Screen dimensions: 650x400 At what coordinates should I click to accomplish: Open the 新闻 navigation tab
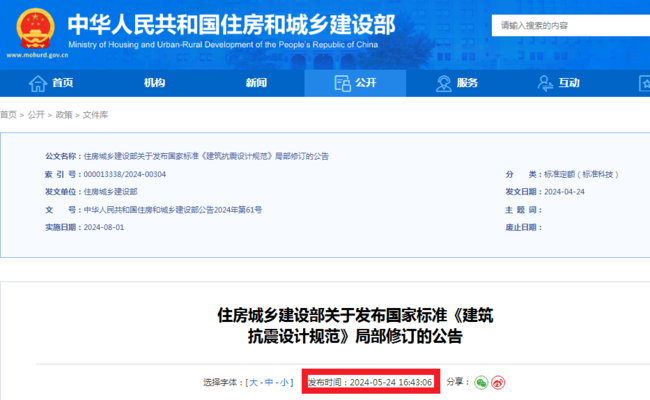pyautogui.click(x=256, y=83)
